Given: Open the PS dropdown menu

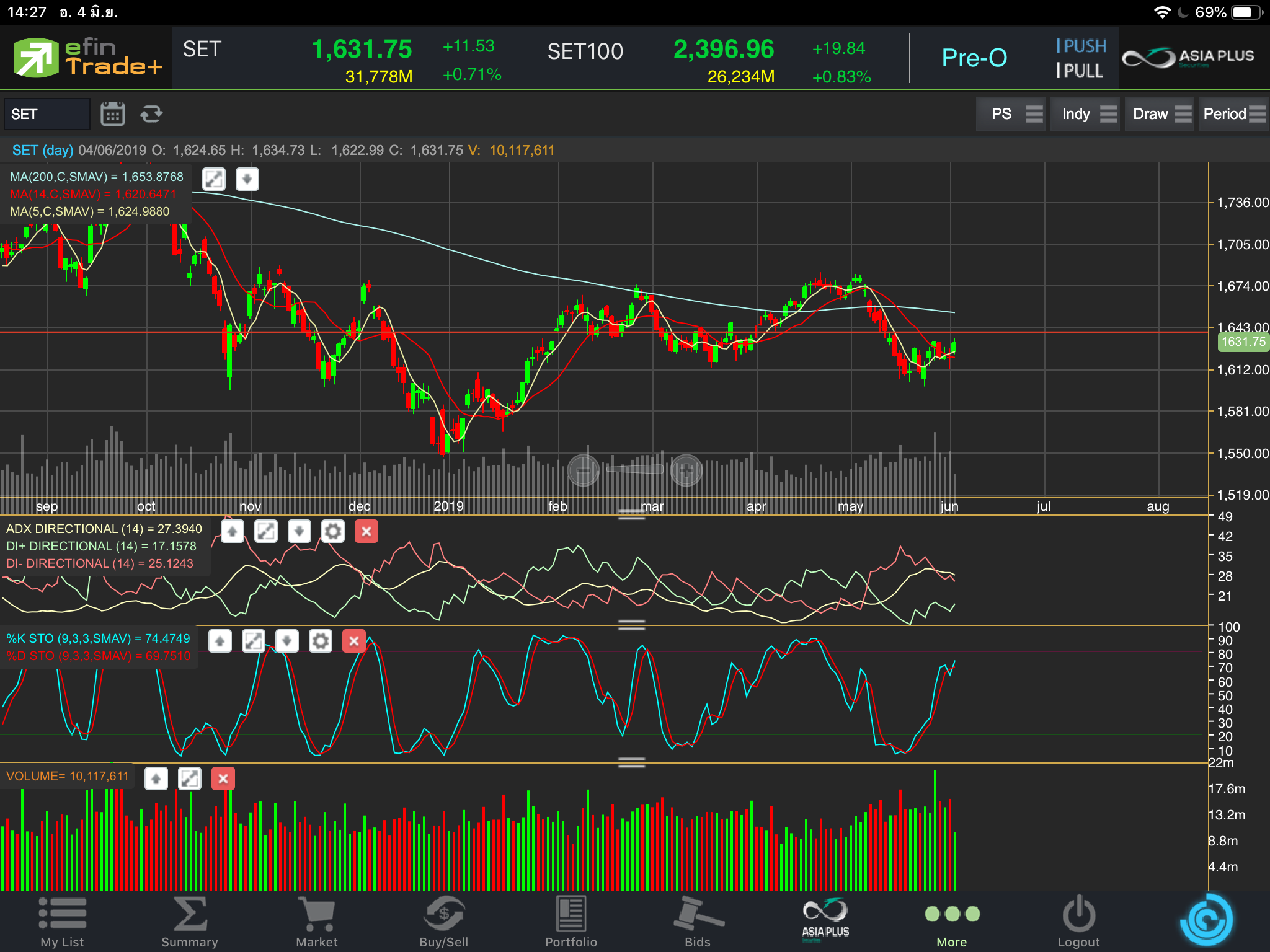Looking at the screenshot, I should point(1011,114).
